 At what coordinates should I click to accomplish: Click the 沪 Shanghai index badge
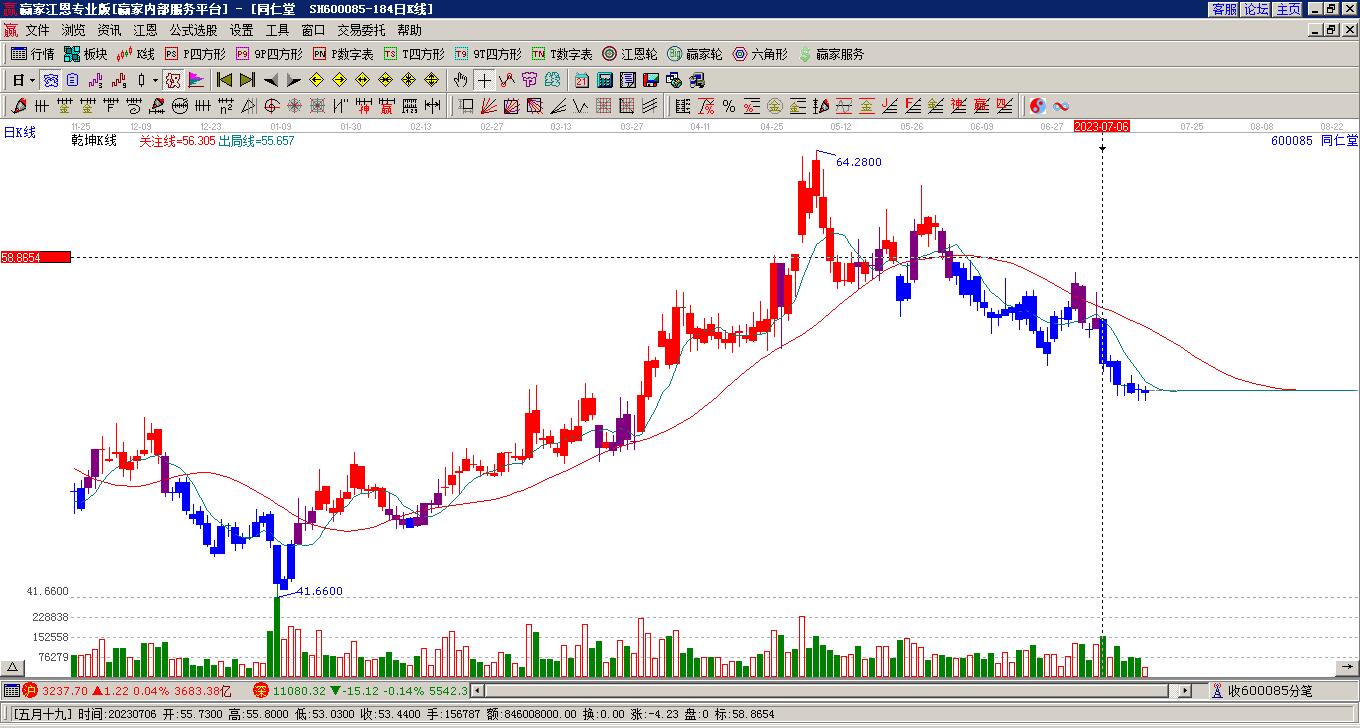coord(30,690)
